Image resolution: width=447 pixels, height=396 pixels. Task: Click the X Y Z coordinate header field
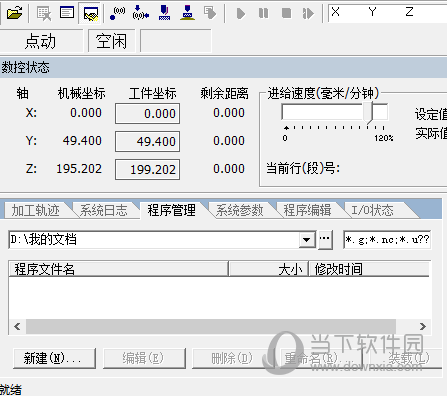click(x=387, y=13)
